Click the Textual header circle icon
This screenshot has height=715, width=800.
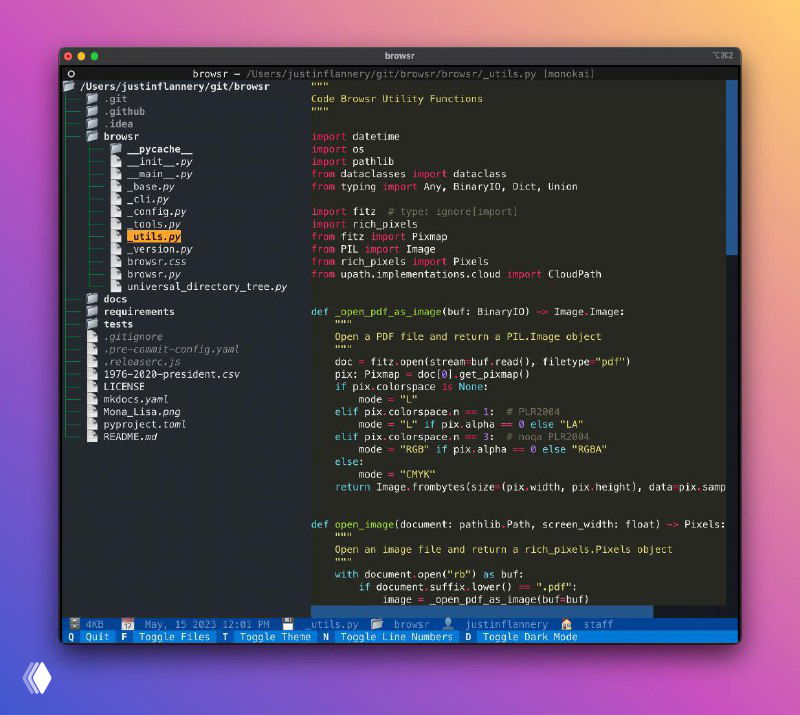coord(71,74)
